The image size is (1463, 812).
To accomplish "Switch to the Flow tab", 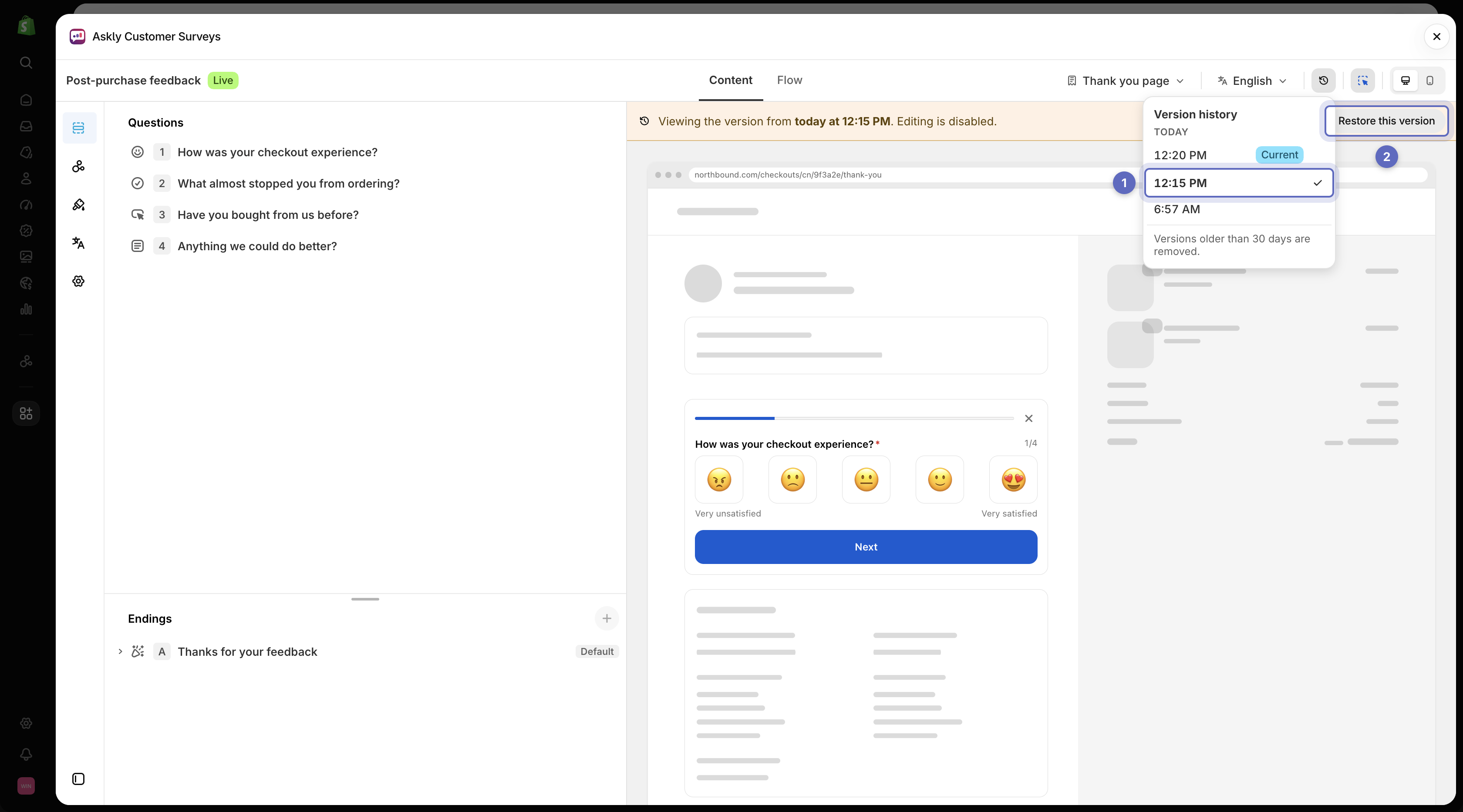I will (789, 80).
